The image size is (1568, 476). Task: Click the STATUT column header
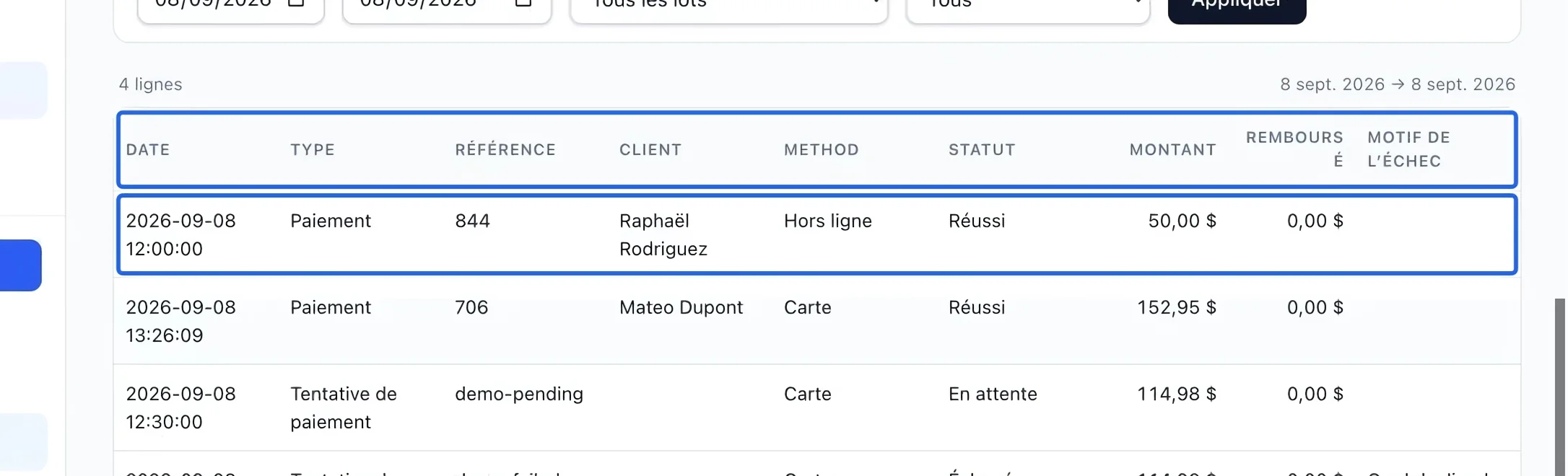[x=982, y=150]
